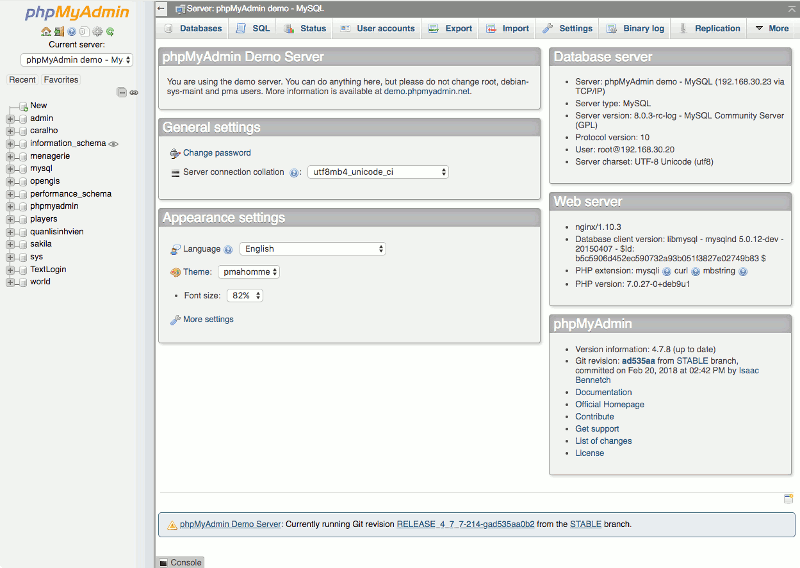
Task: Click the Change password link
Action: (x=217, y=153)
